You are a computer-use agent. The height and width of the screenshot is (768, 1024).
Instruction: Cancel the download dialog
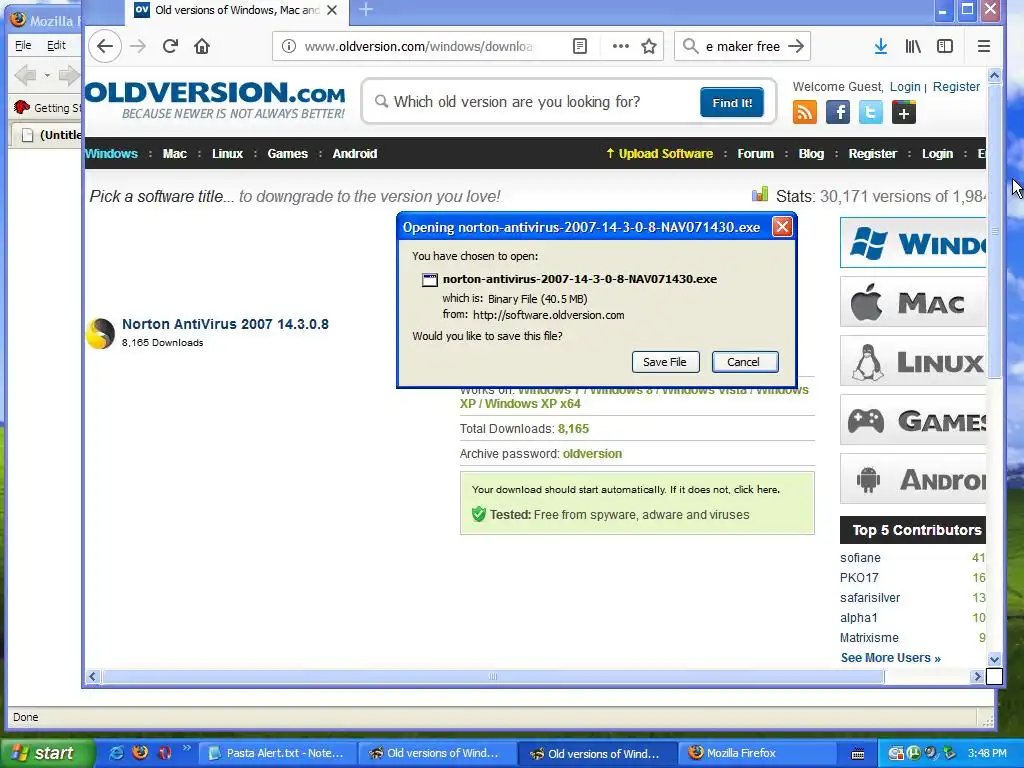[744, 362]
